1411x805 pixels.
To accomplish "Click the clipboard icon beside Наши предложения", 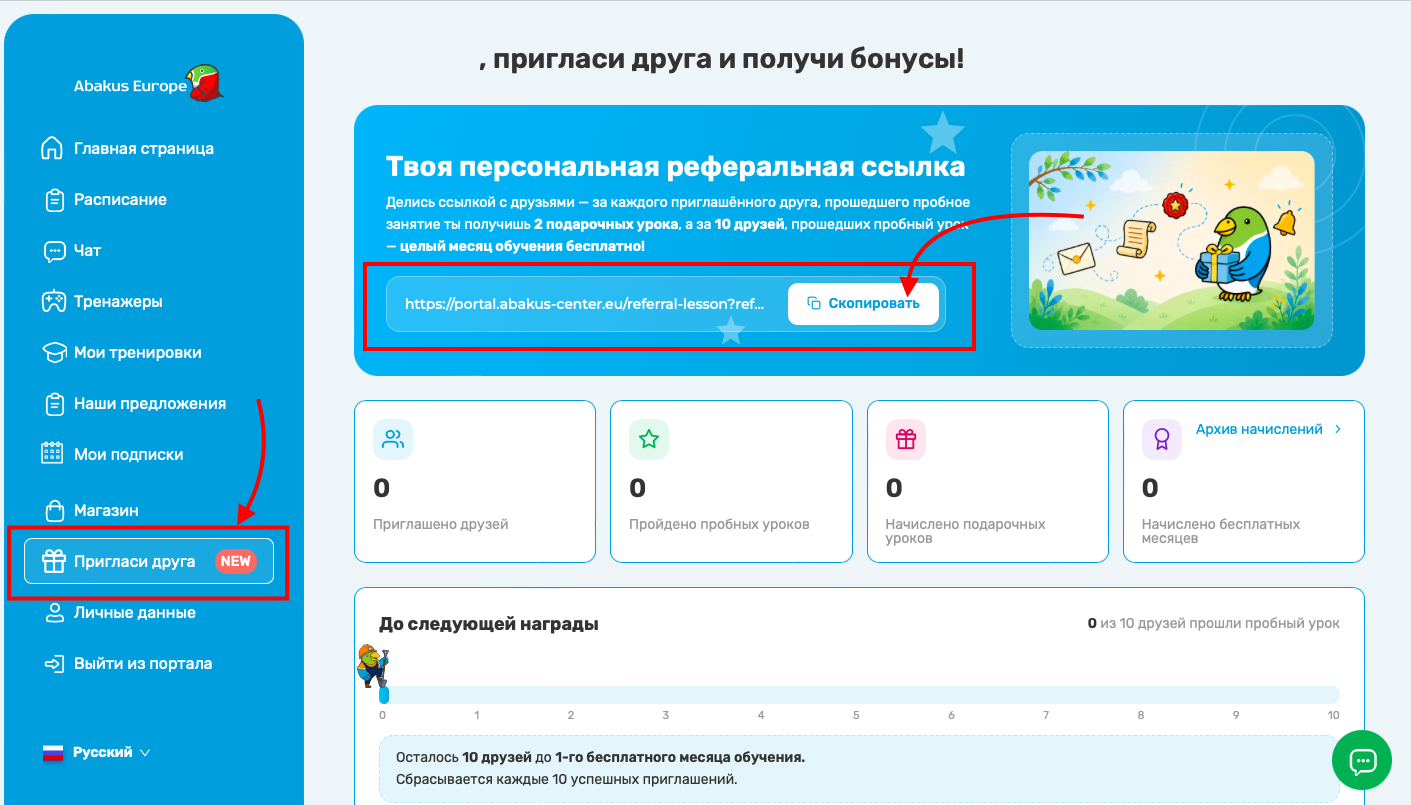I will 53,404.
